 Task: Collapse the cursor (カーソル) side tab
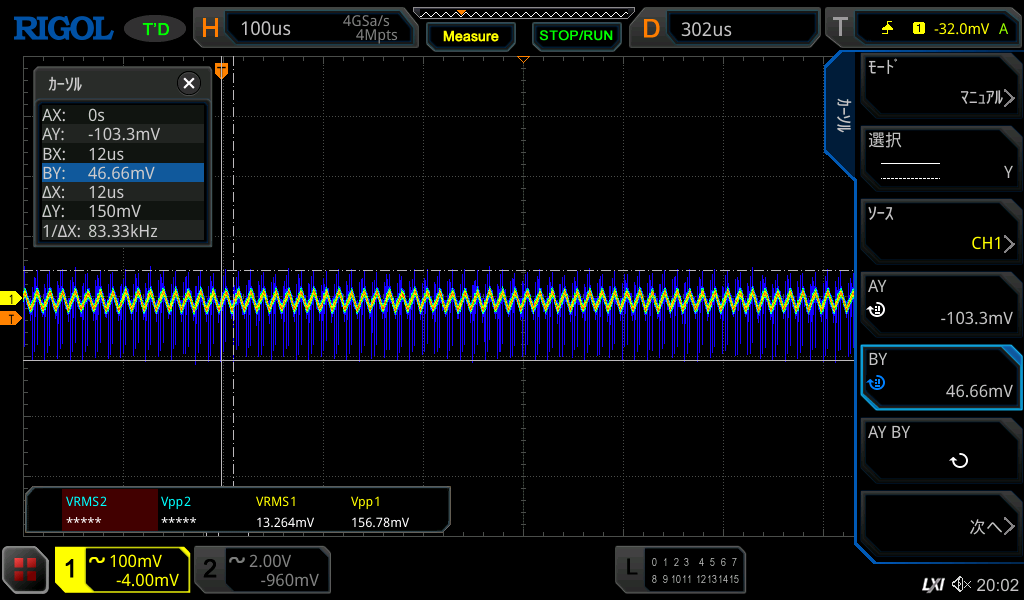point(843,115)
